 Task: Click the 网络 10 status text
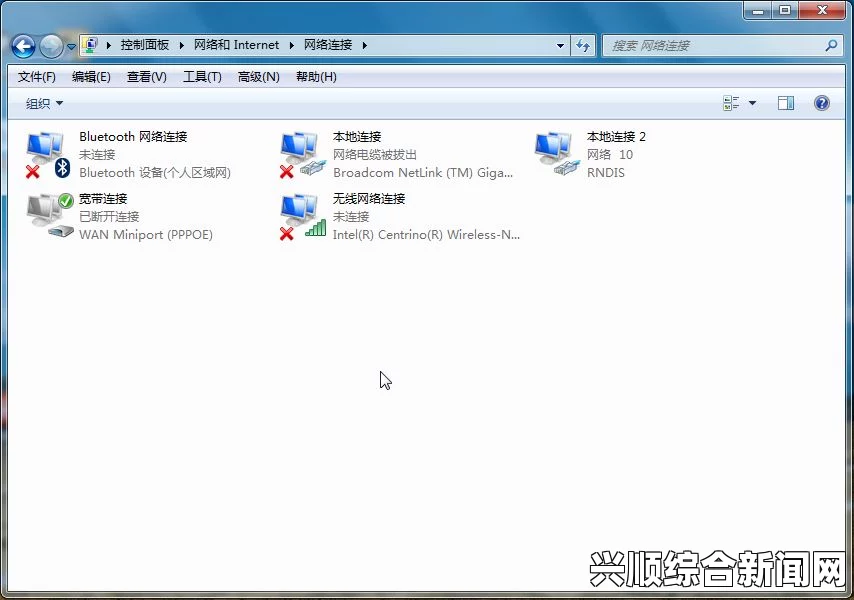pyautogui.click(x=609, y=155)
